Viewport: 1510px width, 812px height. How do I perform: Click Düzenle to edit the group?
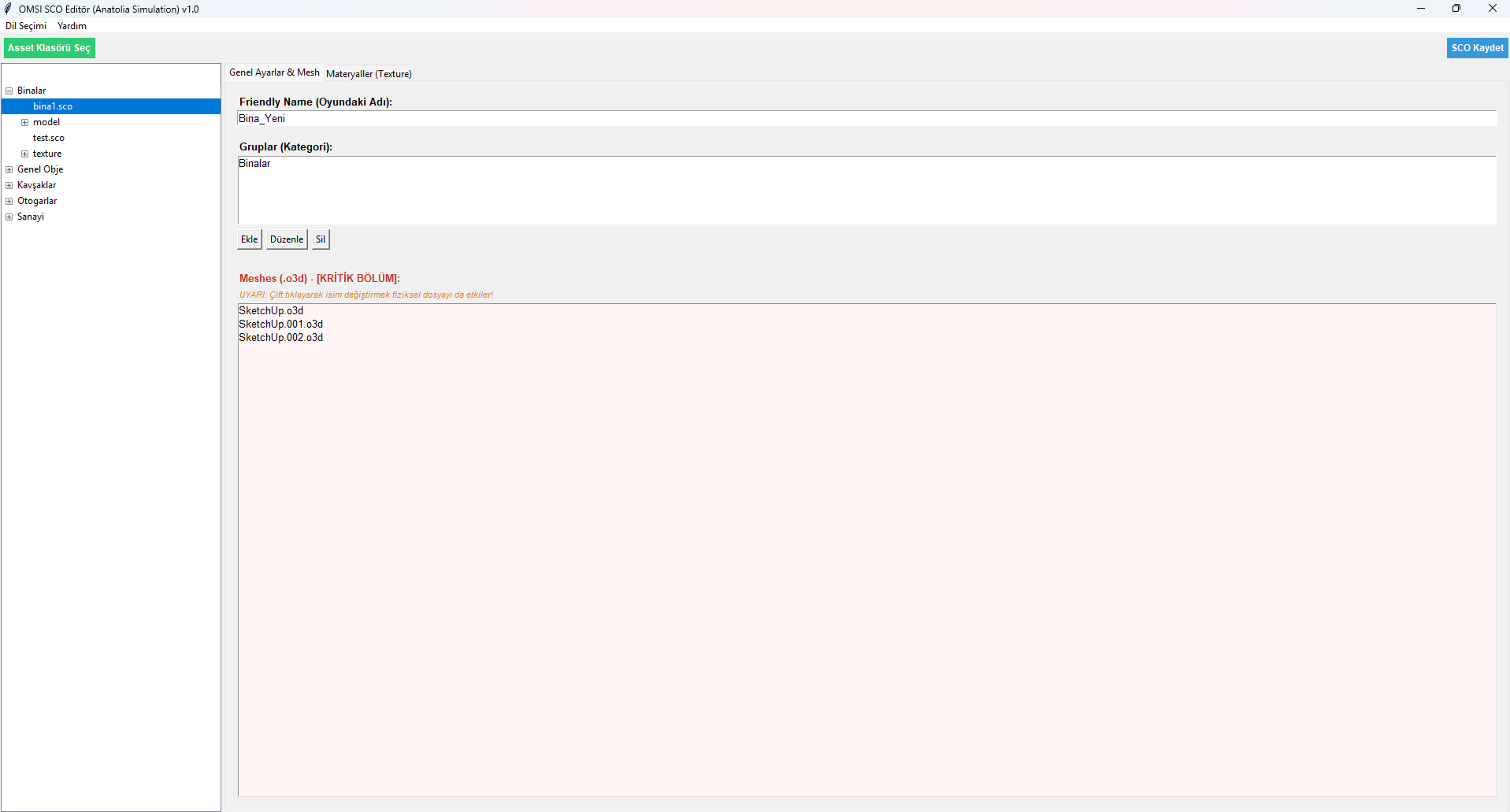[287, 239]
